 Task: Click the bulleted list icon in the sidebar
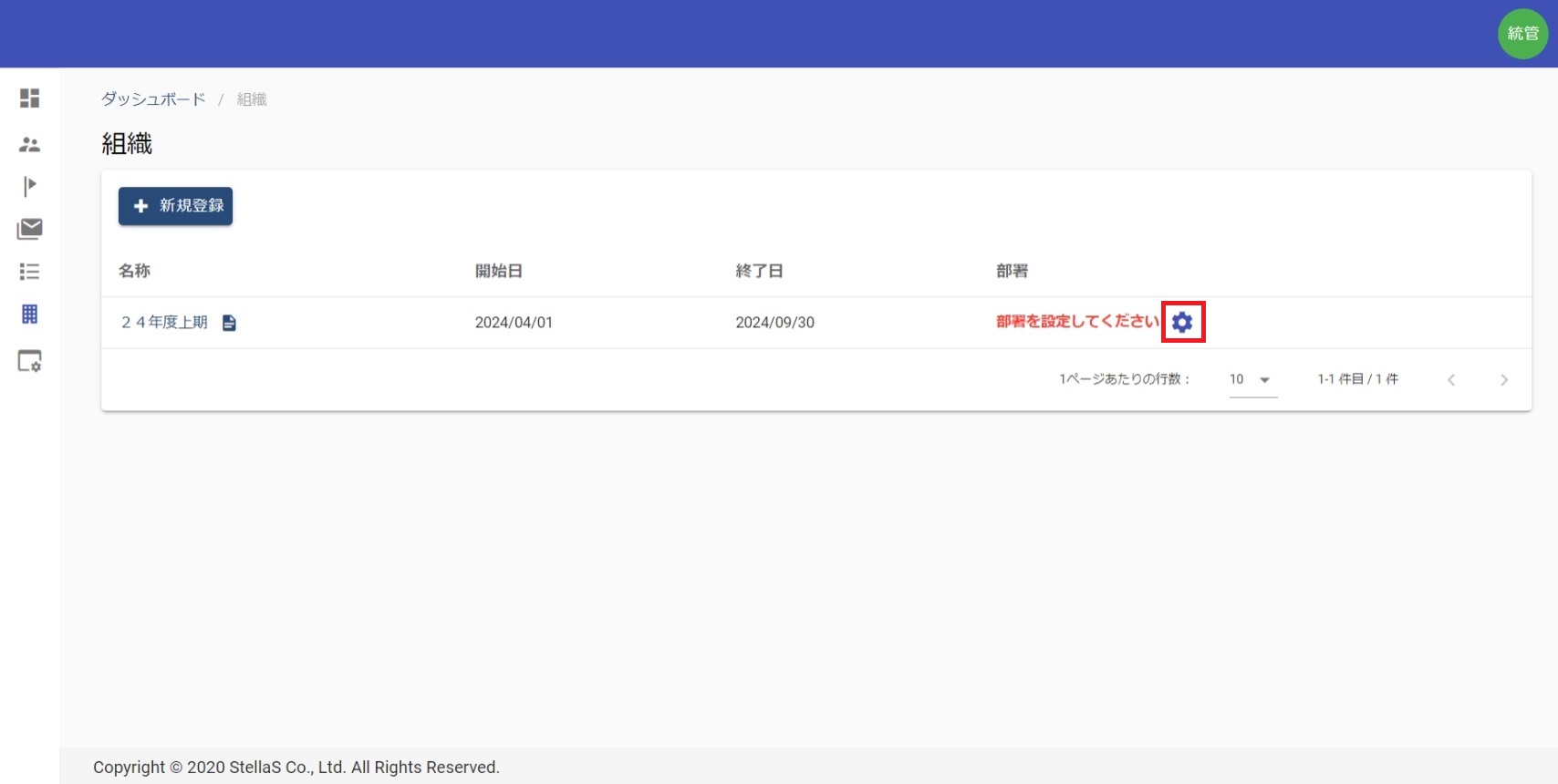pos(29,272)
